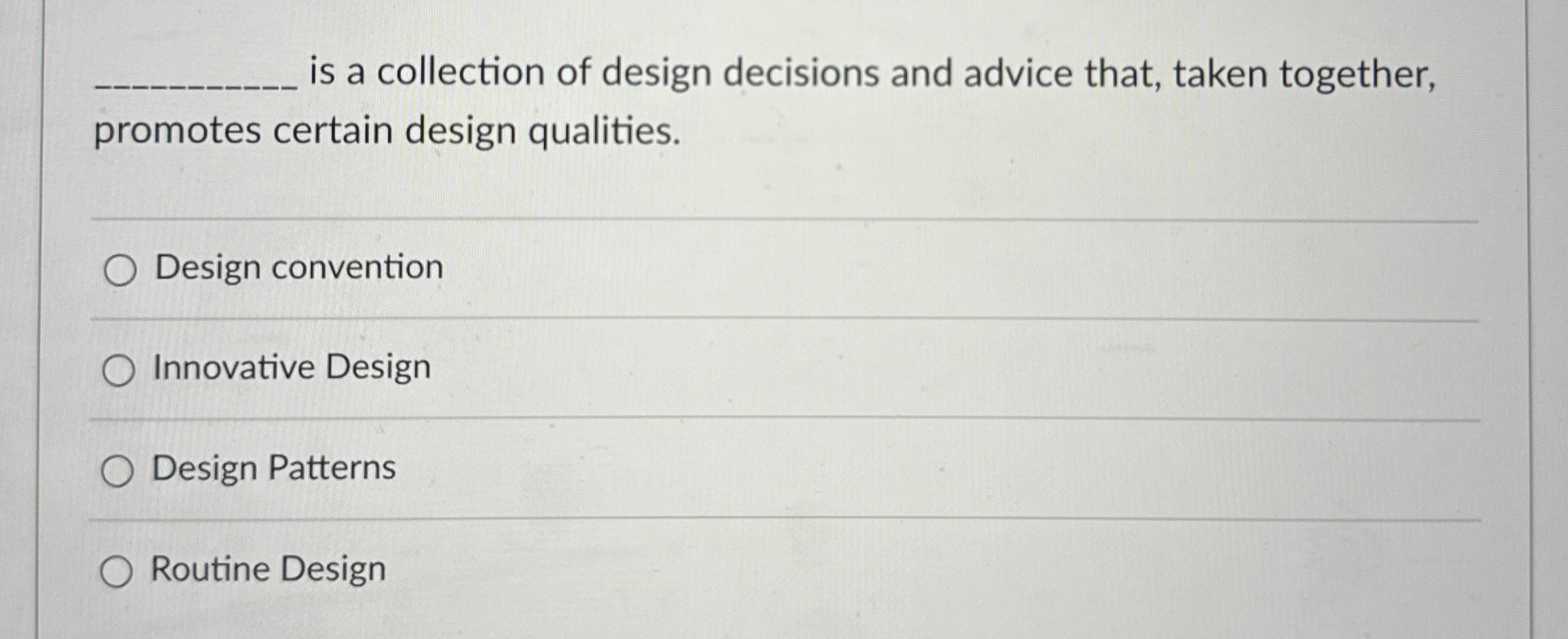Click the Innovative Design answer label
Viewport: 1568px width, 639px height.
[290, 368]
